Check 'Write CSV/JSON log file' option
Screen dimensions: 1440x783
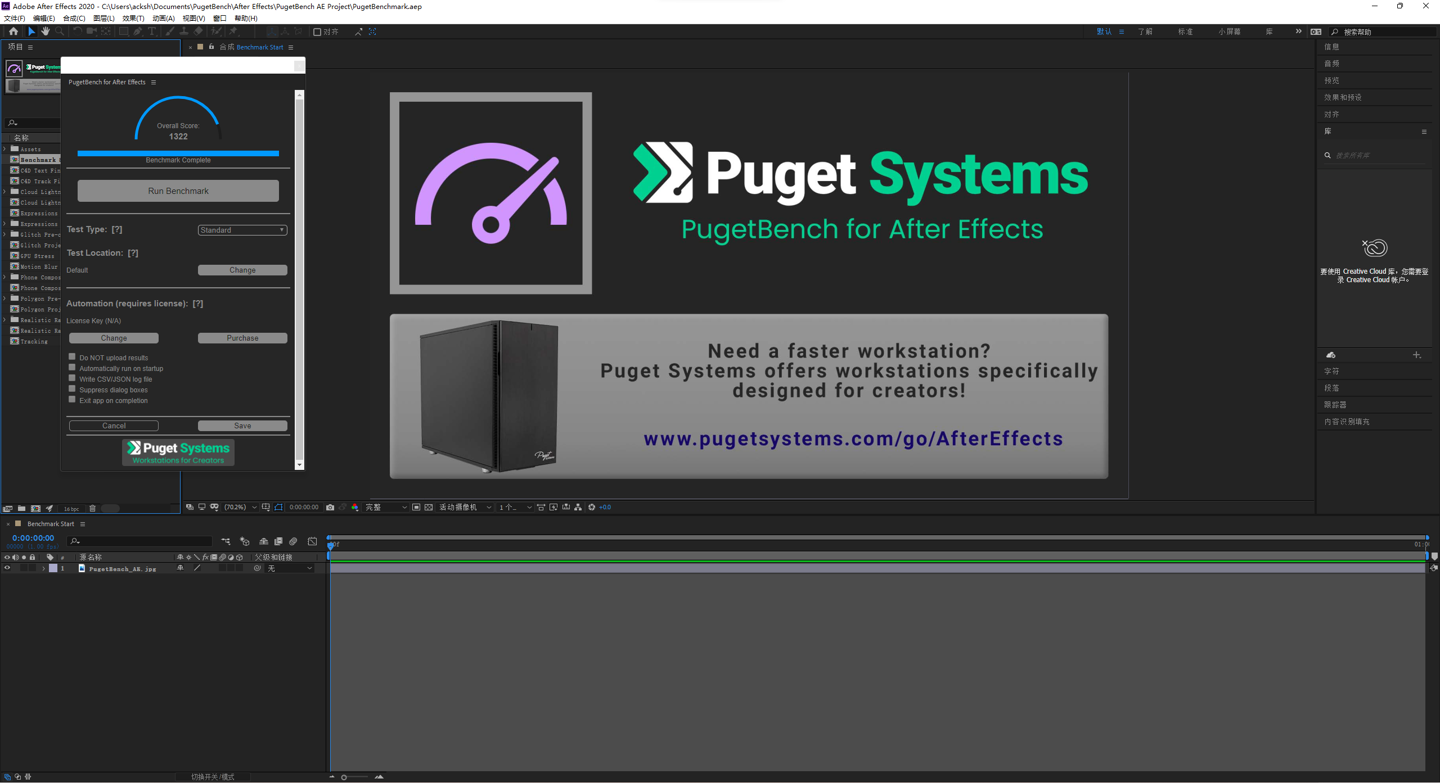(x=72, y=379)
